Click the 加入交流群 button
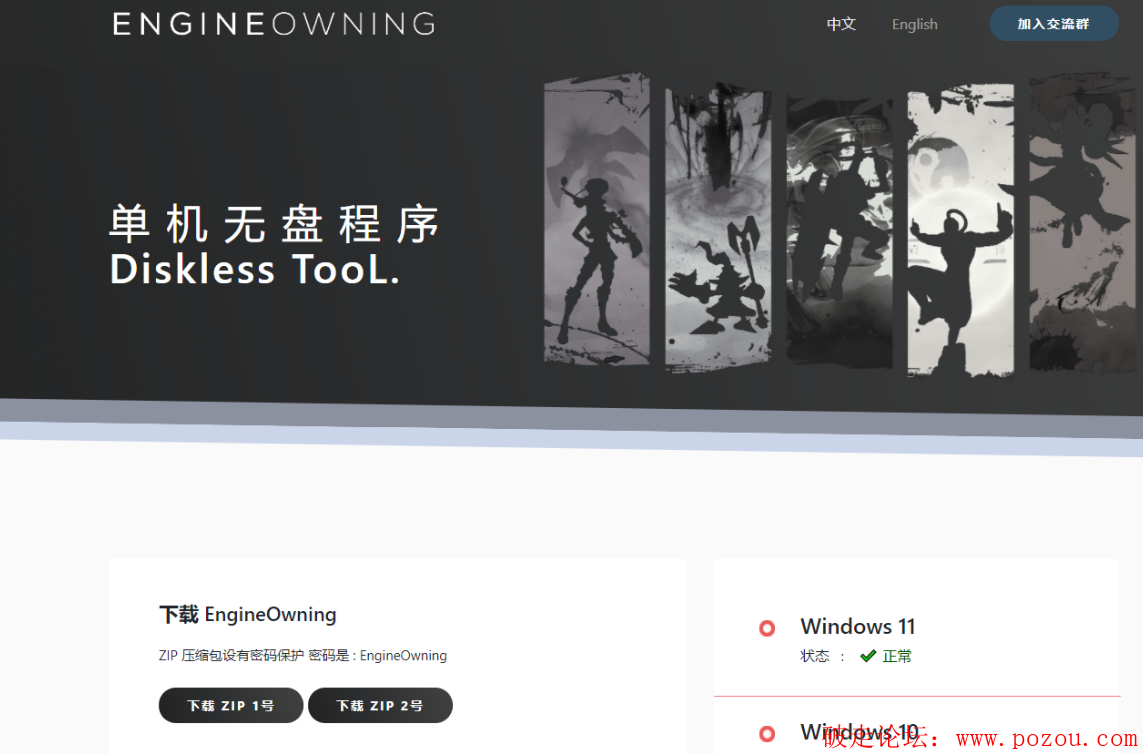The width and height of the screenshot is (1143, 754). [1053, 23]
